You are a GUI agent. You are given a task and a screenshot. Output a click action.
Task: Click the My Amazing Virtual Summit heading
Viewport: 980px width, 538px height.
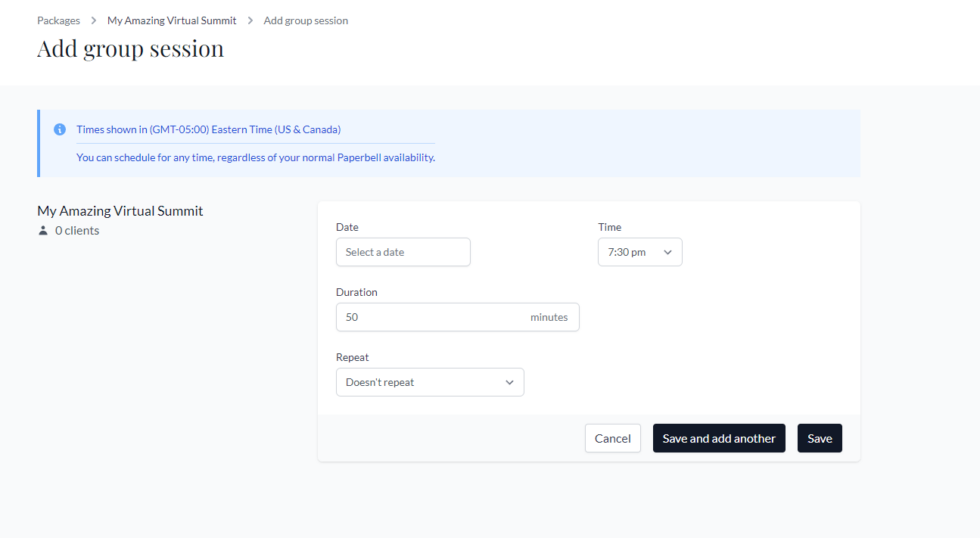pos(120,211)
